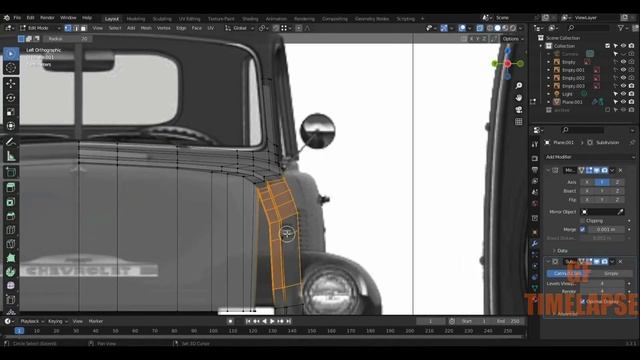Select Simple subdivision type
The image size is (640, 360).
611,273
